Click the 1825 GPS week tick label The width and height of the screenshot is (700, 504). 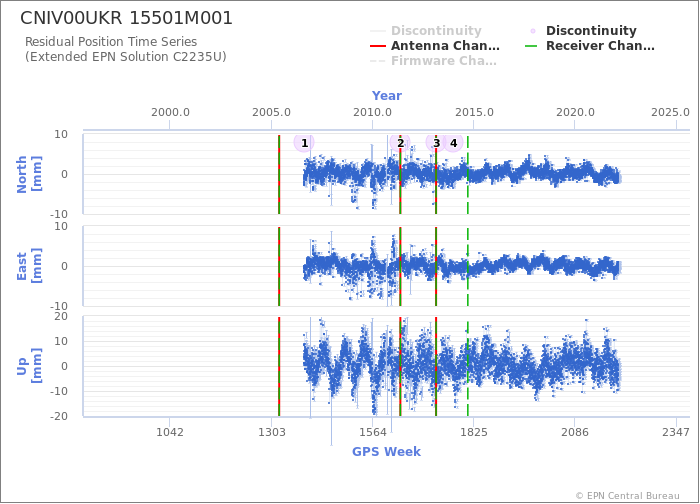pyautogui.click(x=474, y=432)
